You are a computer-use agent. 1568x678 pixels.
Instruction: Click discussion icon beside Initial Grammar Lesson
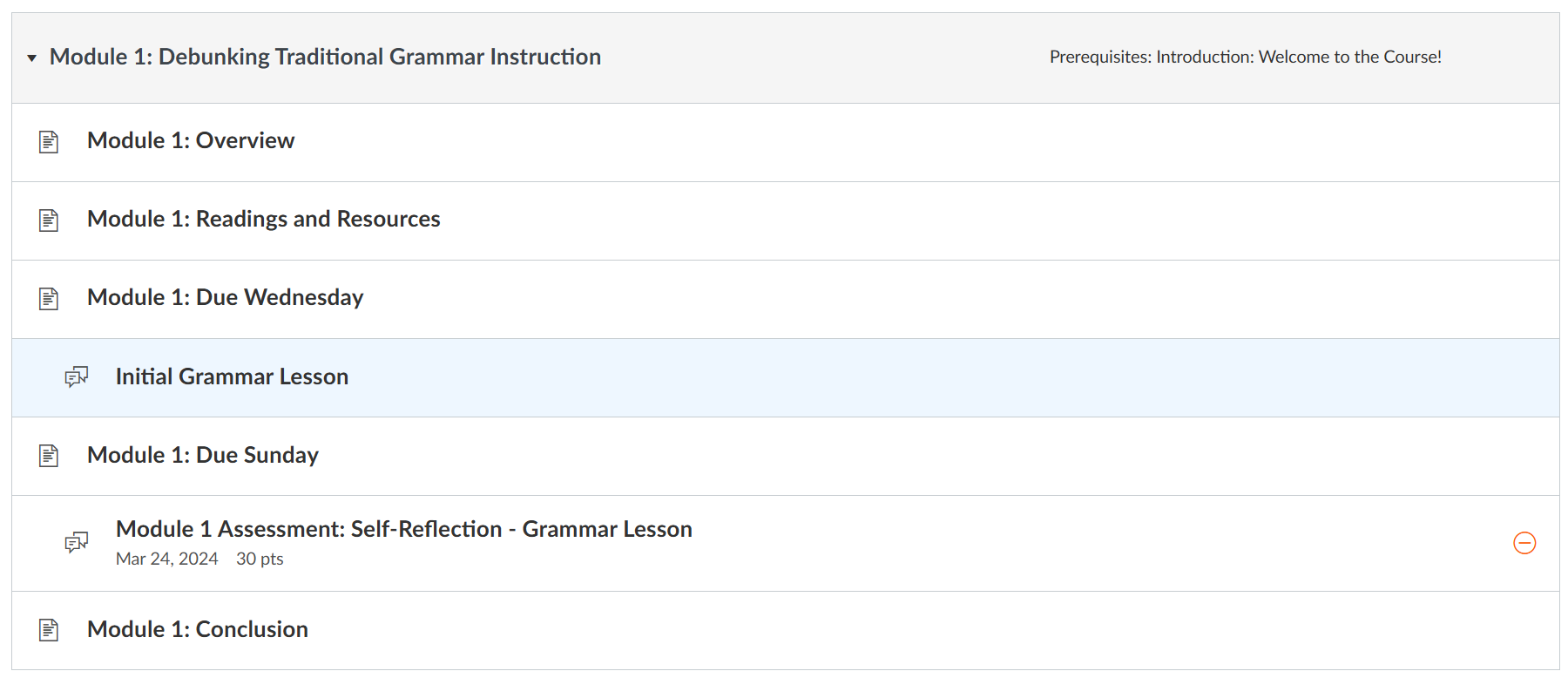click(77, 377)
